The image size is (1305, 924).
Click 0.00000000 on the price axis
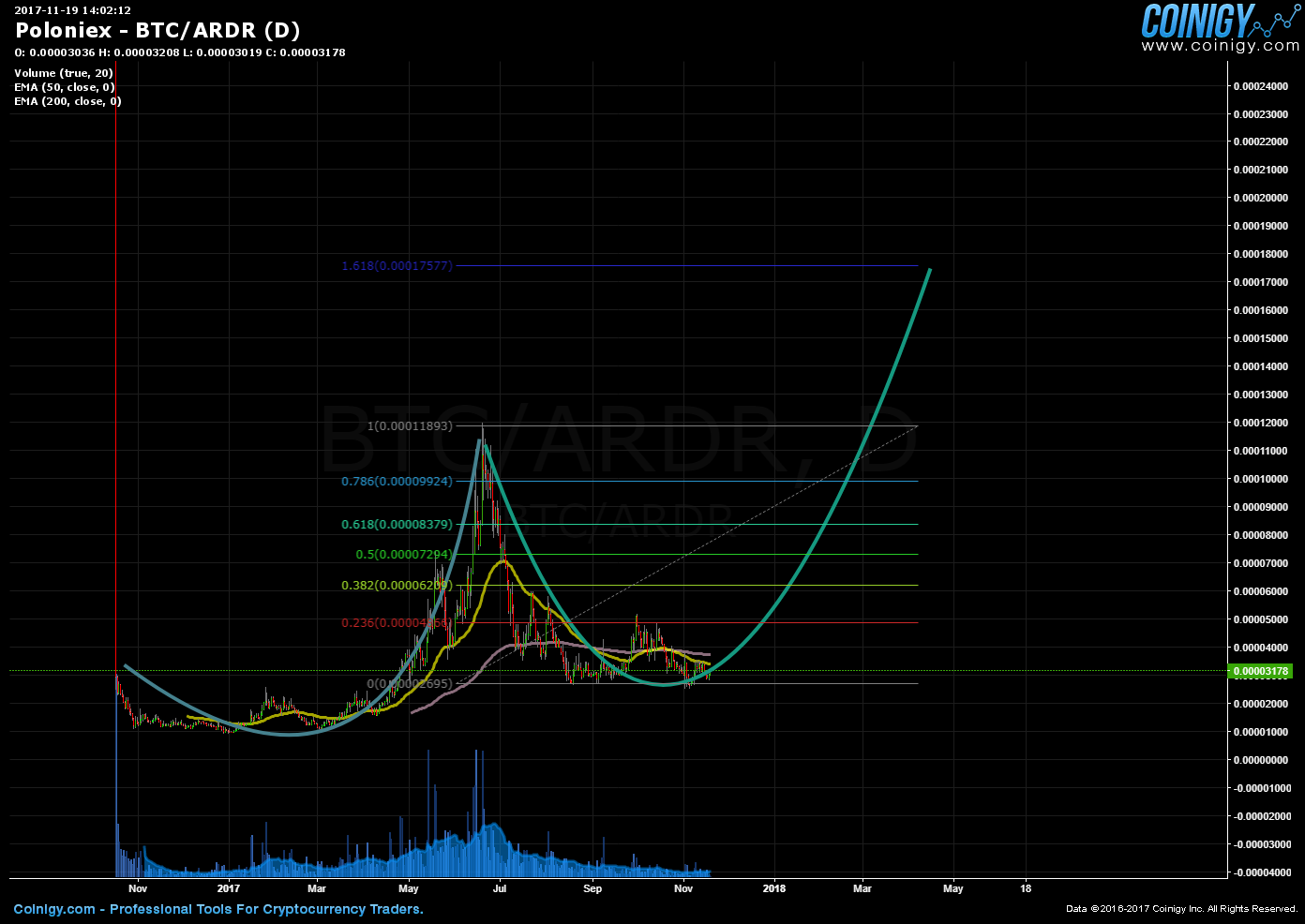[1260, 760]
